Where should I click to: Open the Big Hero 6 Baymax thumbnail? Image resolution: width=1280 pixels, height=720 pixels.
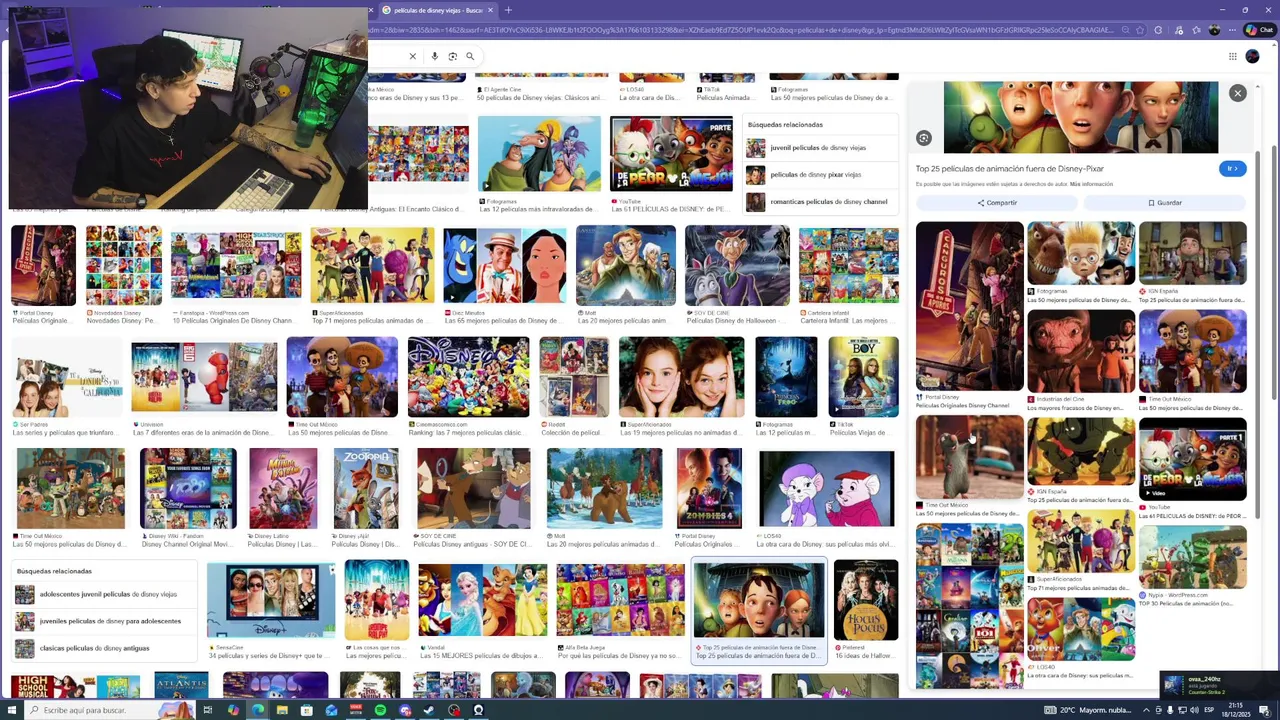point(204,377)
